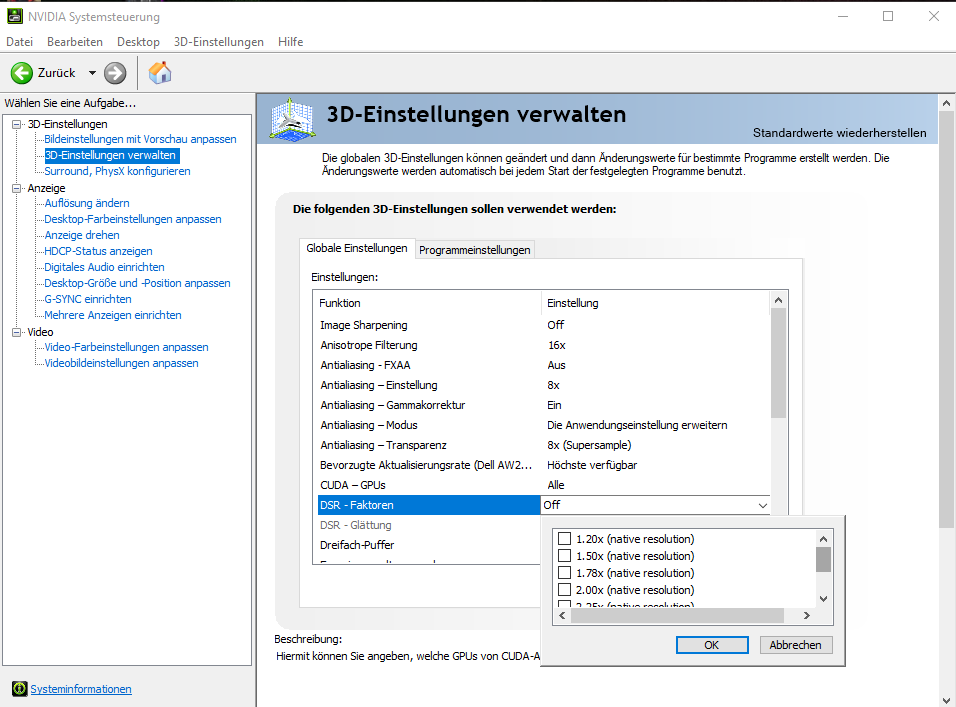Click main page scroll-up arrow
This screenshot has width=956, height=707.
pyautogui.click(x=946, y=103)
